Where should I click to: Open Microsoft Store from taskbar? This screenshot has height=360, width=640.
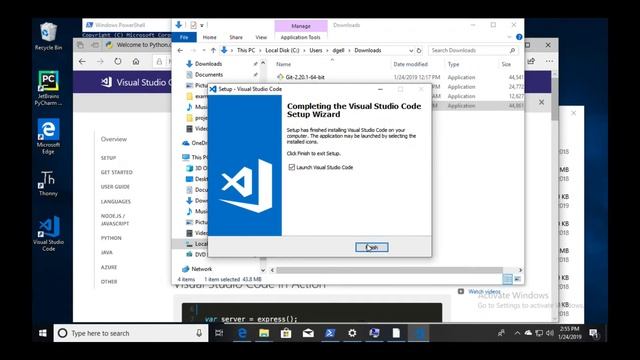tap(286, 333)
